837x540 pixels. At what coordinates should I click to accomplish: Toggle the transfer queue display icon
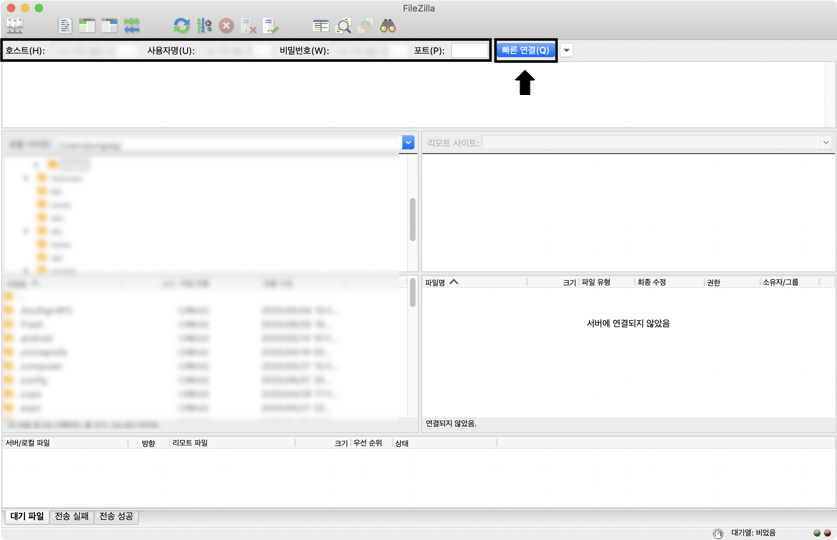tap(132, 26)
